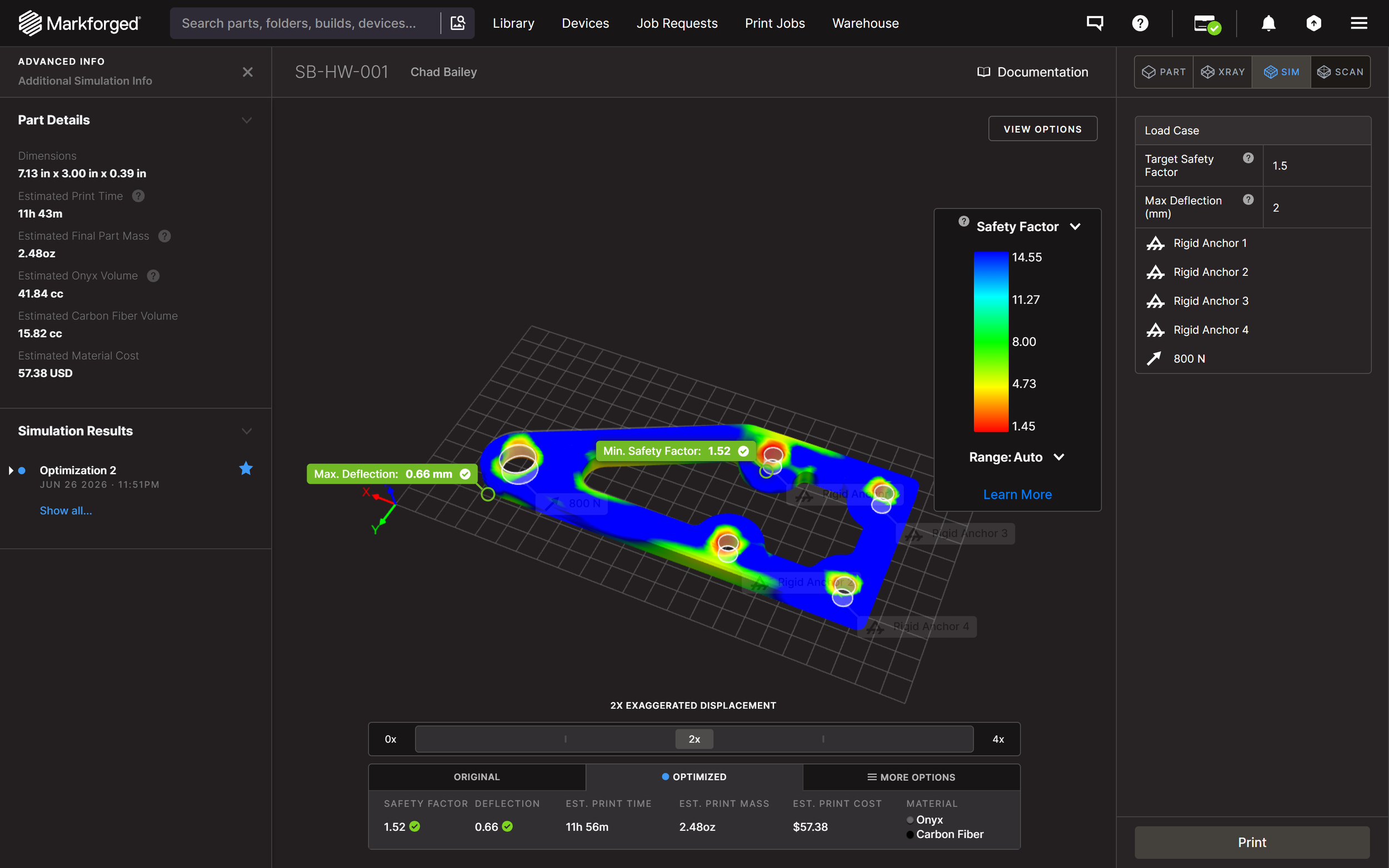Select Rigid Anchor 2 in load case
The width and height of the screenshot is (1389, 868).
(x=1253, y=272)
